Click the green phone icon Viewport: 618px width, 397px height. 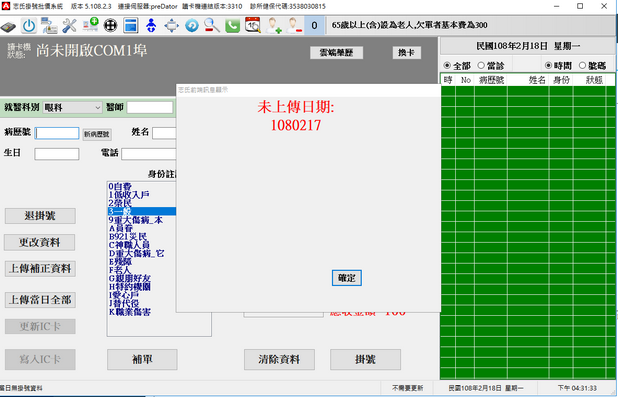[x=233, y=26]
